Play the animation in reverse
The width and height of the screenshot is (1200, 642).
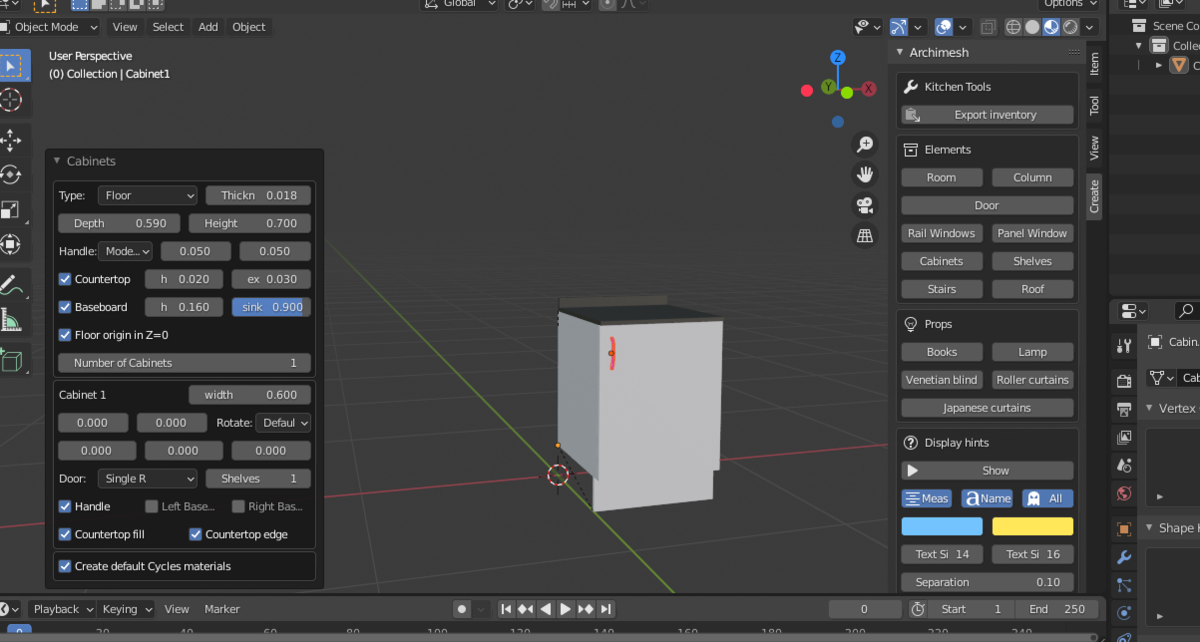click(x=546, y=609)
